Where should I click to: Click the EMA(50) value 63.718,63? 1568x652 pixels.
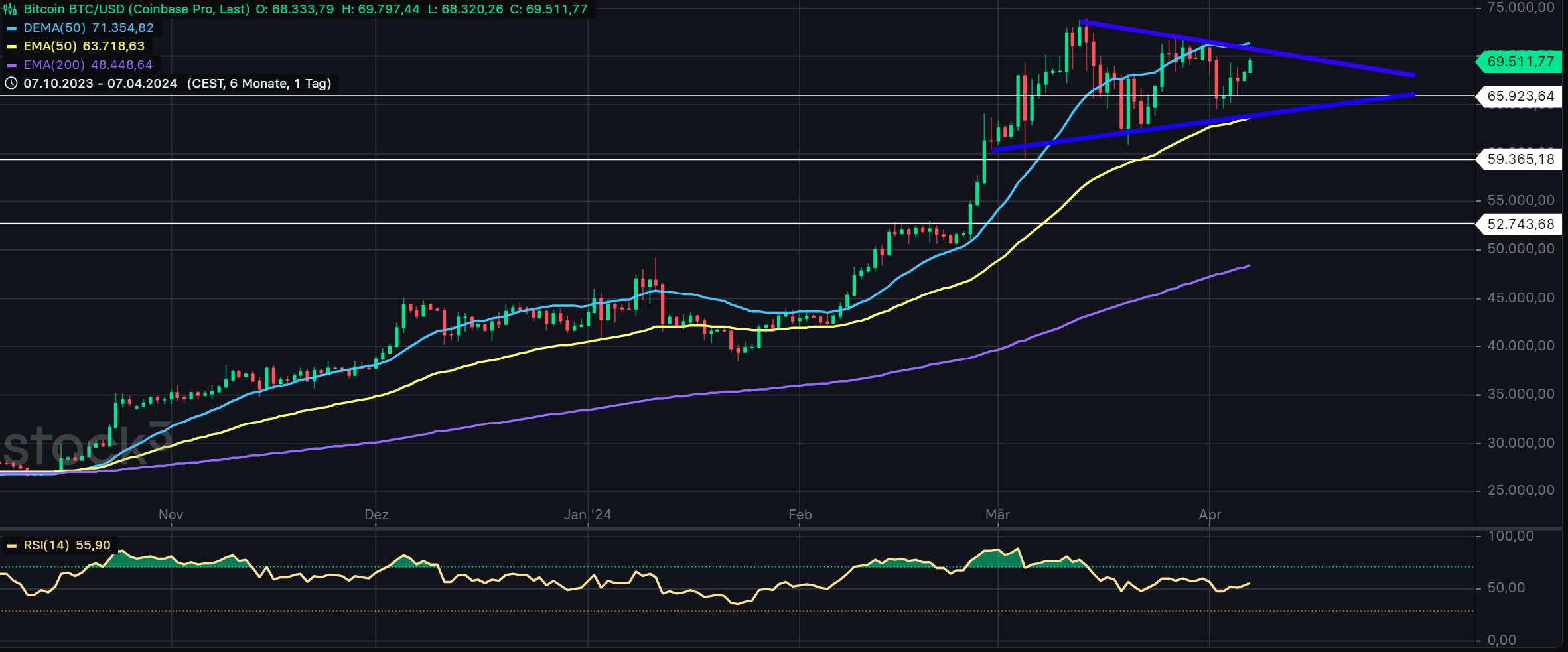pos(113,46)
